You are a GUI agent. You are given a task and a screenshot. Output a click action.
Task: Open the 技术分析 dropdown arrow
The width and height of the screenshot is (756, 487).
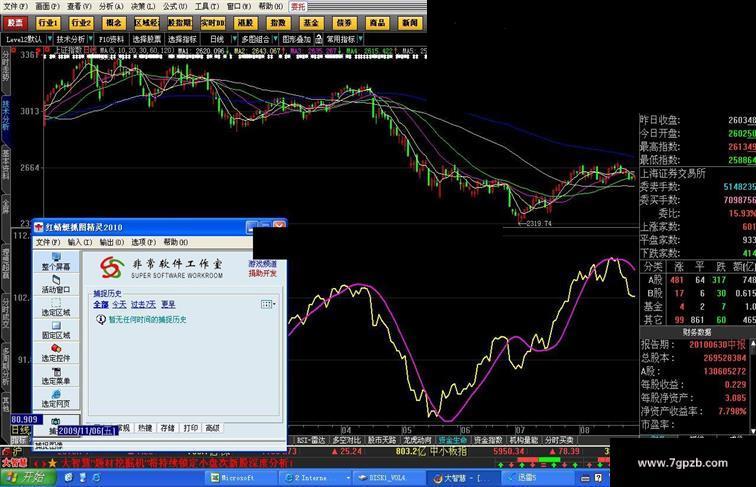(x=90, y=39)
